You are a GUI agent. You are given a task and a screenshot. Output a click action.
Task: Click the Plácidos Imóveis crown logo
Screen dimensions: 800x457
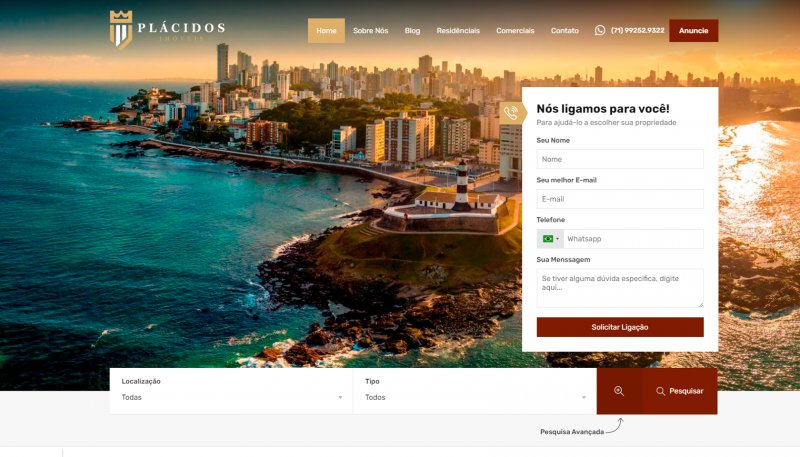click(x=121, y=30)
